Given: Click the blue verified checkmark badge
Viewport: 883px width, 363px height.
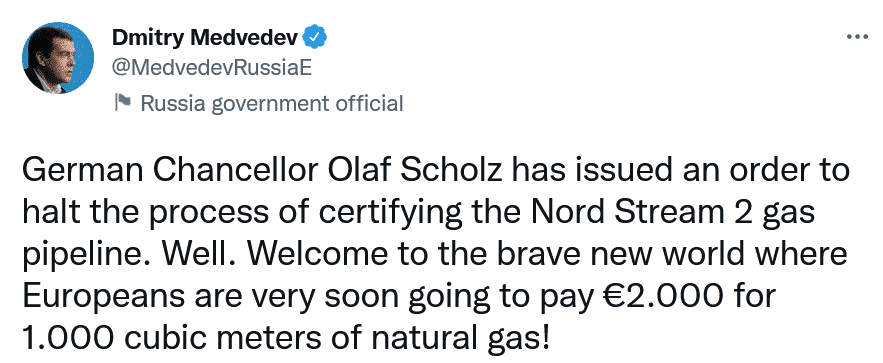Looking at the screenshot, I should tap(316, 38).
